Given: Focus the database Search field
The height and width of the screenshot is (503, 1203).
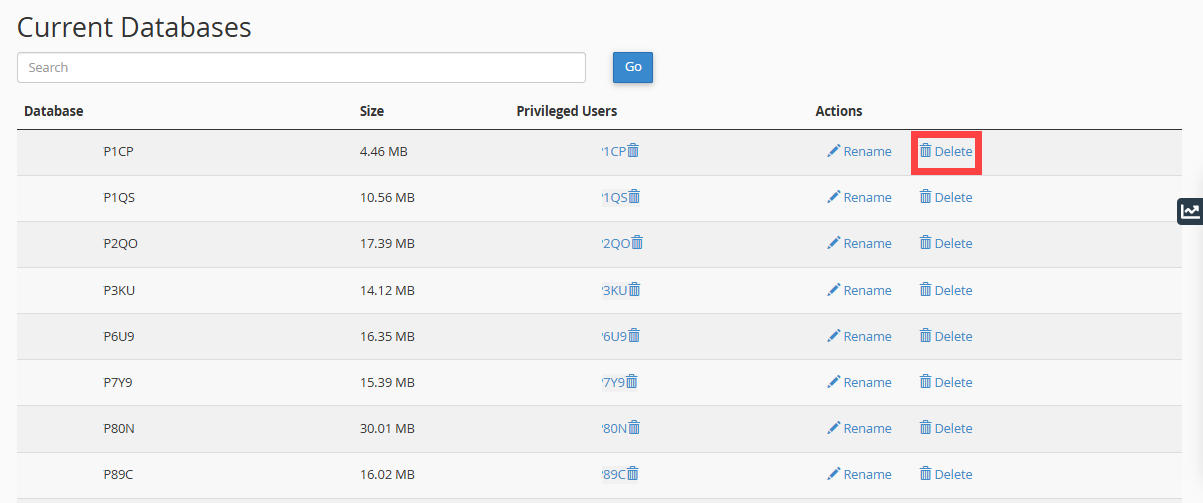Looking at the screenshot, I should pos(301,68).
